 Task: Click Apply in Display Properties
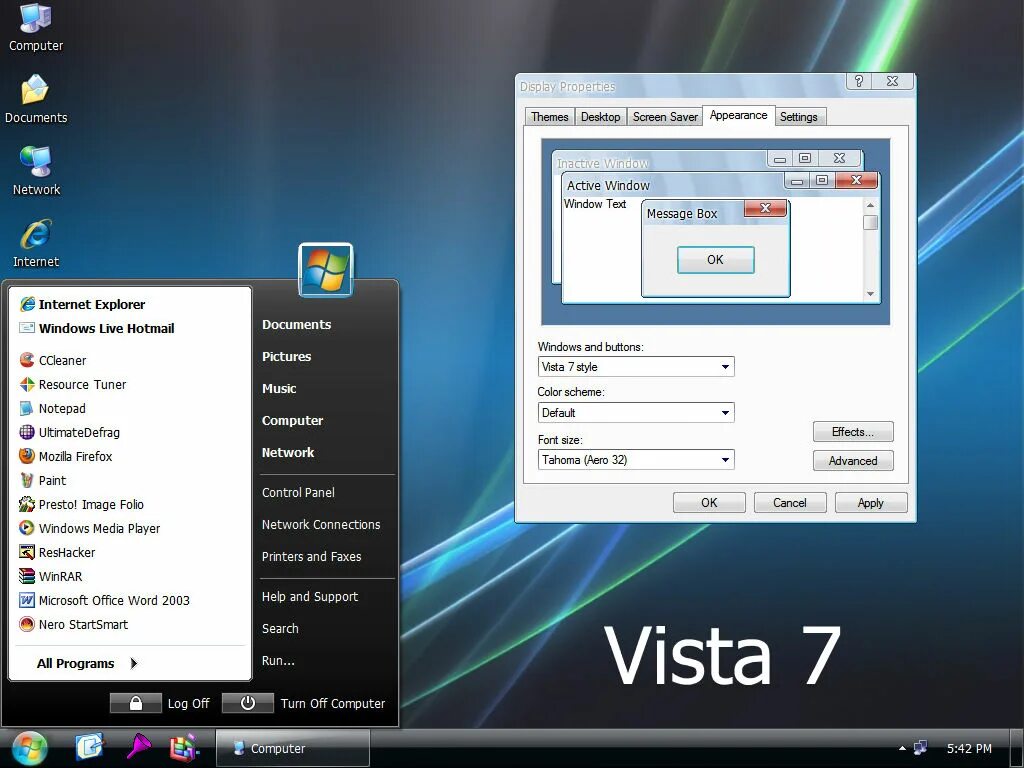pos(871,503)
